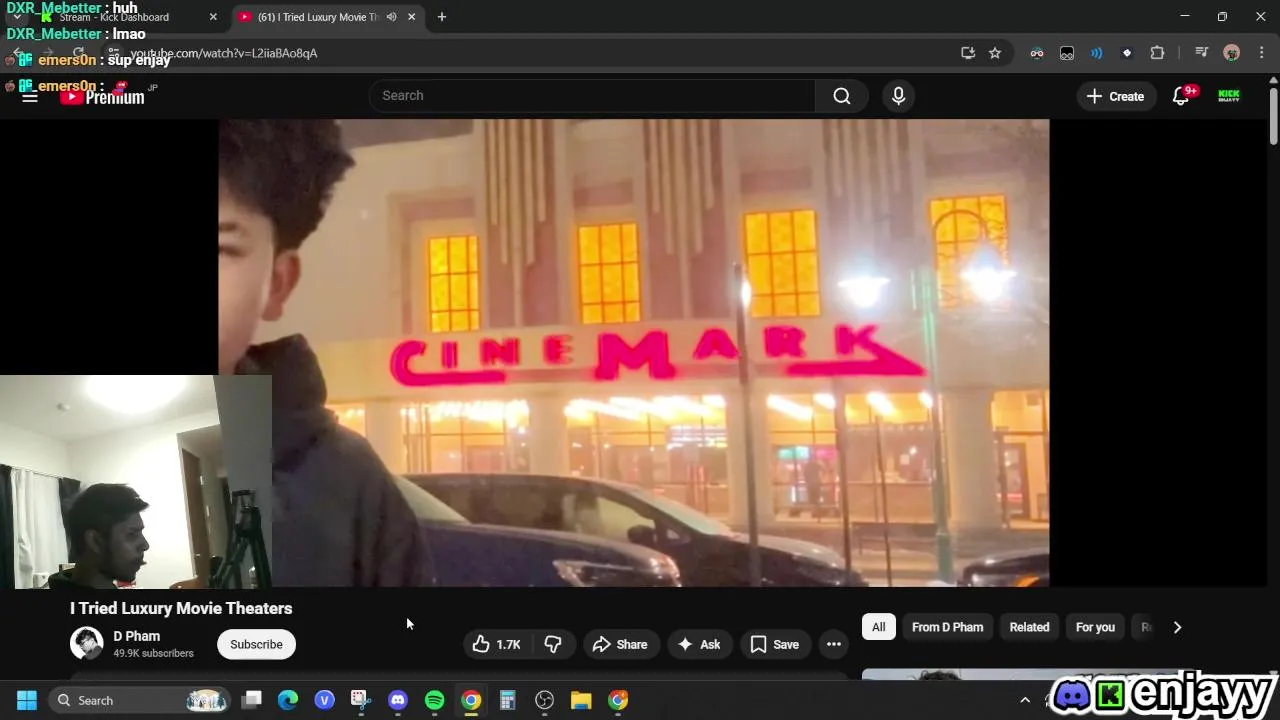Mute the YouTube tab's audio speaker

coord(392,17)
